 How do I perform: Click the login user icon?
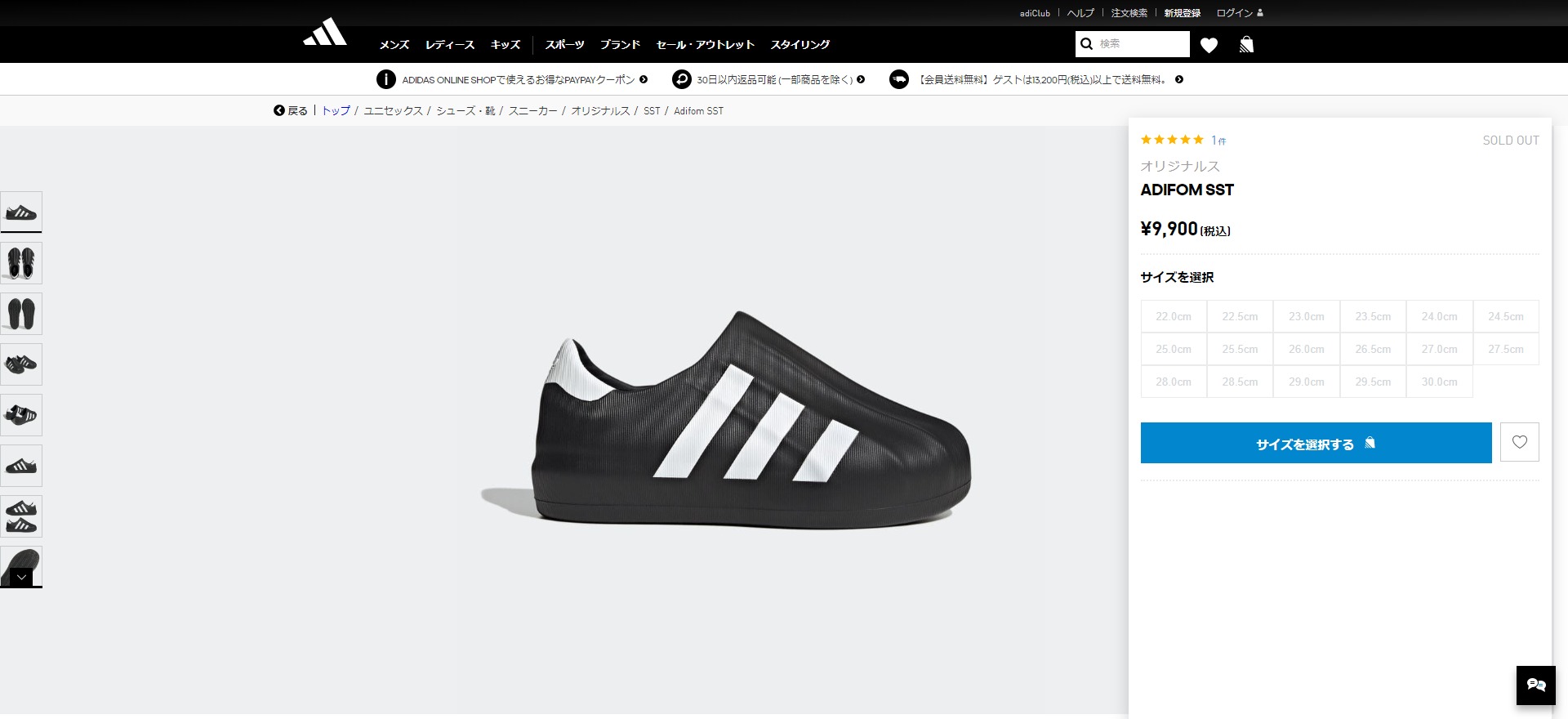1260,13
